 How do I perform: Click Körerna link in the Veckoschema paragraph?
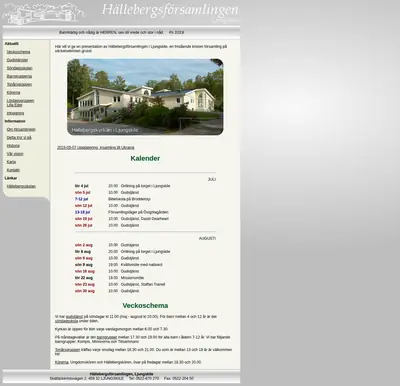pyautogui.click(x=62, y=362)
